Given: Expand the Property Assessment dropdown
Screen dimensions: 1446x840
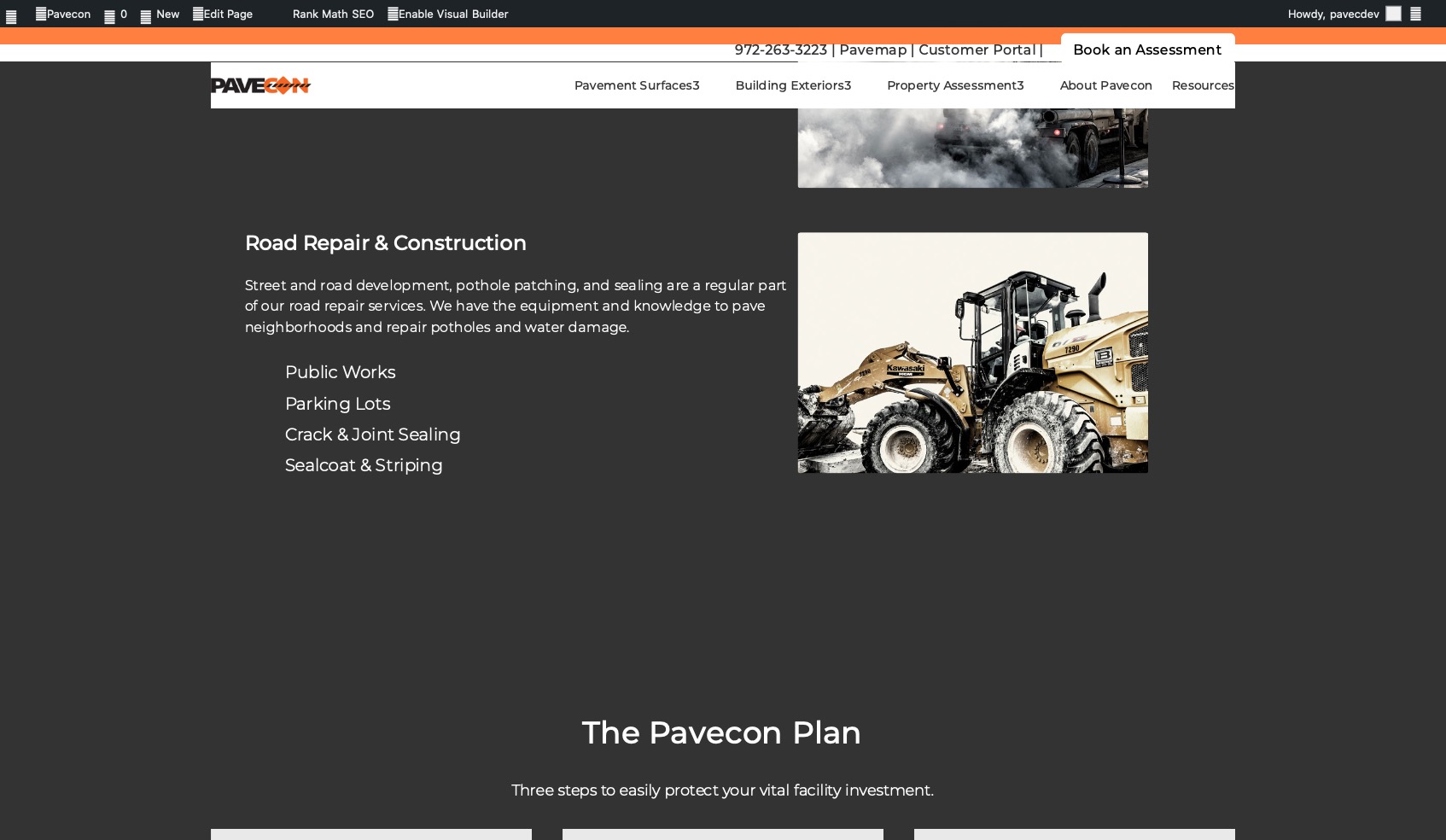Looking at the screenshot, I should (x=954, y=85).
